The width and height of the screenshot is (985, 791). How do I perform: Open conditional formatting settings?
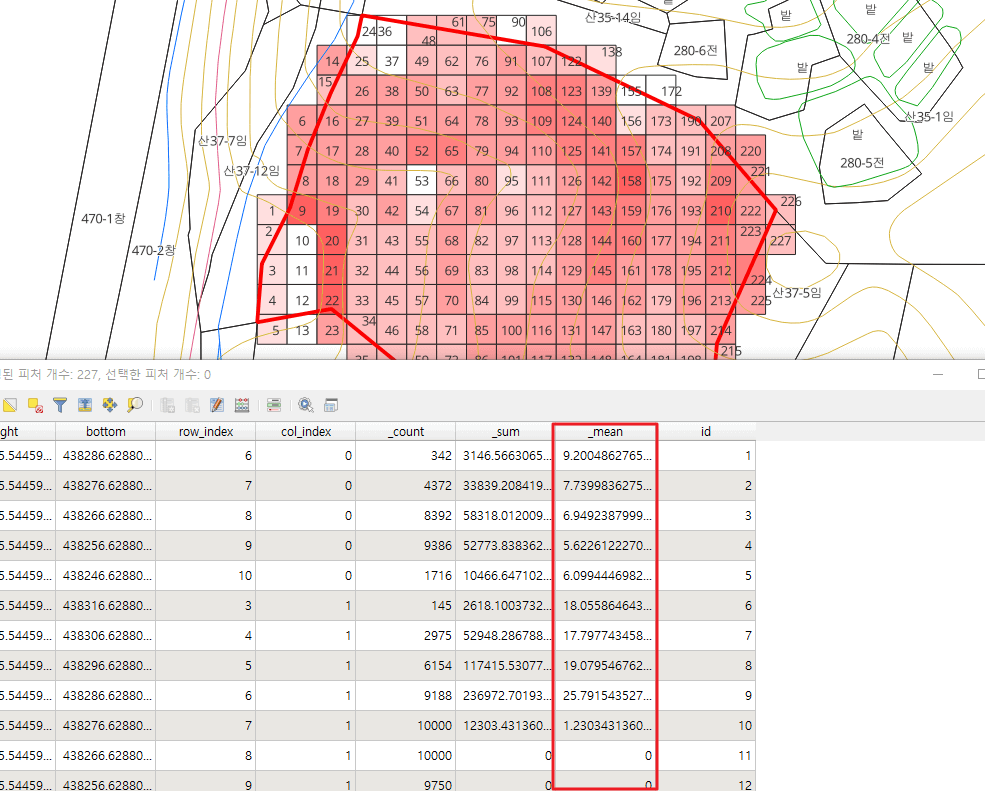pyautogui.click(x=274, y=404)
